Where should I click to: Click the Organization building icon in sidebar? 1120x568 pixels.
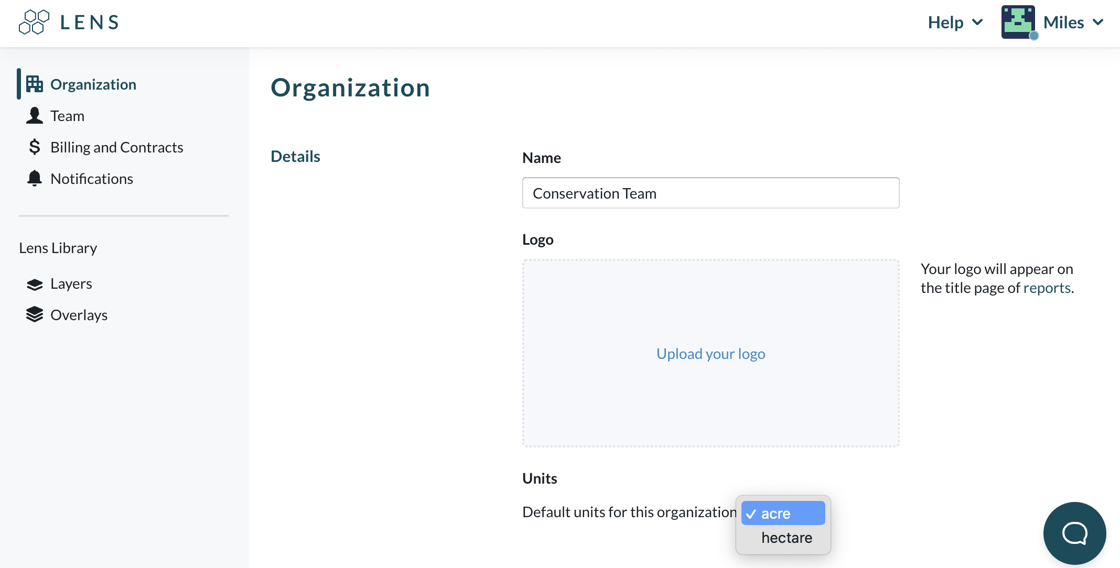tap(34, 84)
